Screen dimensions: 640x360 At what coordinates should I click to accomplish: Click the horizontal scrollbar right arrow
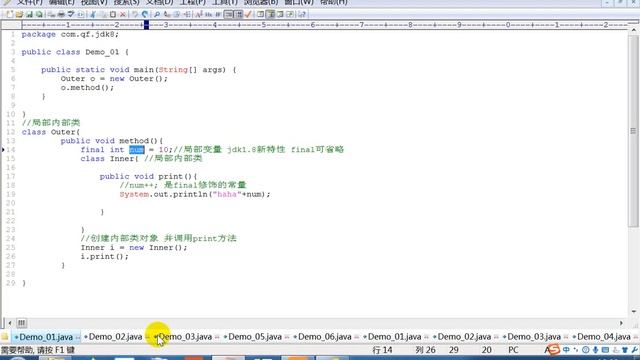click(621, 323)
